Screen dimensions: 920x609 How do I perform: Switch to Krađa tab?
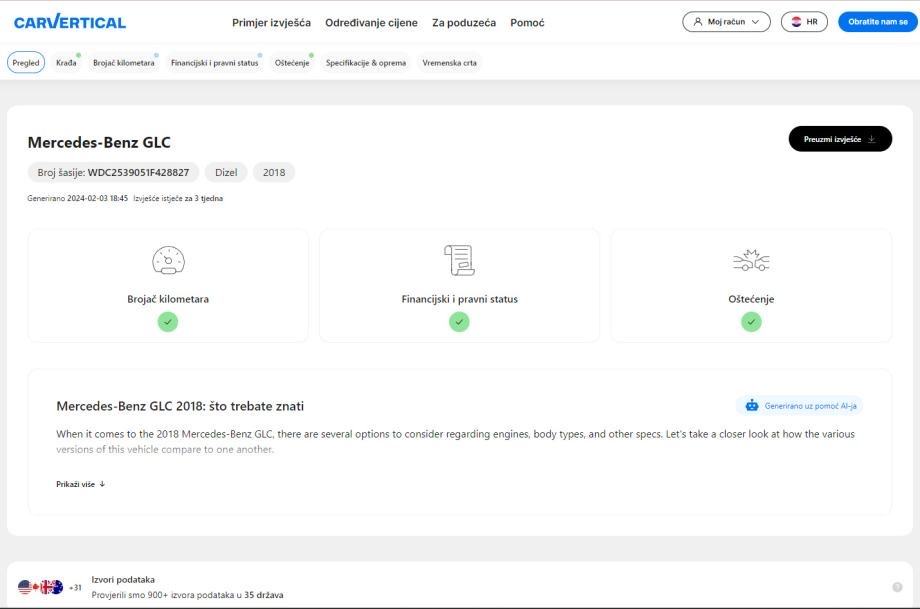tap(66, 63)
